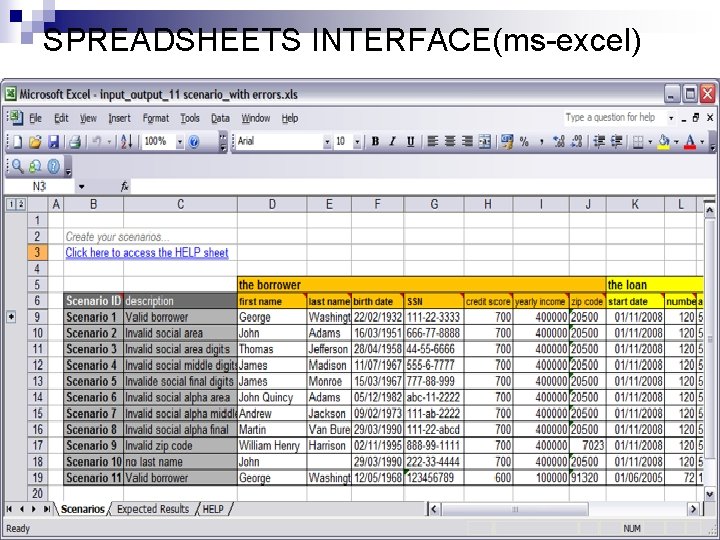The image size is (720, 540).
Task: Open the Format menu
Action: pos(156,118)
